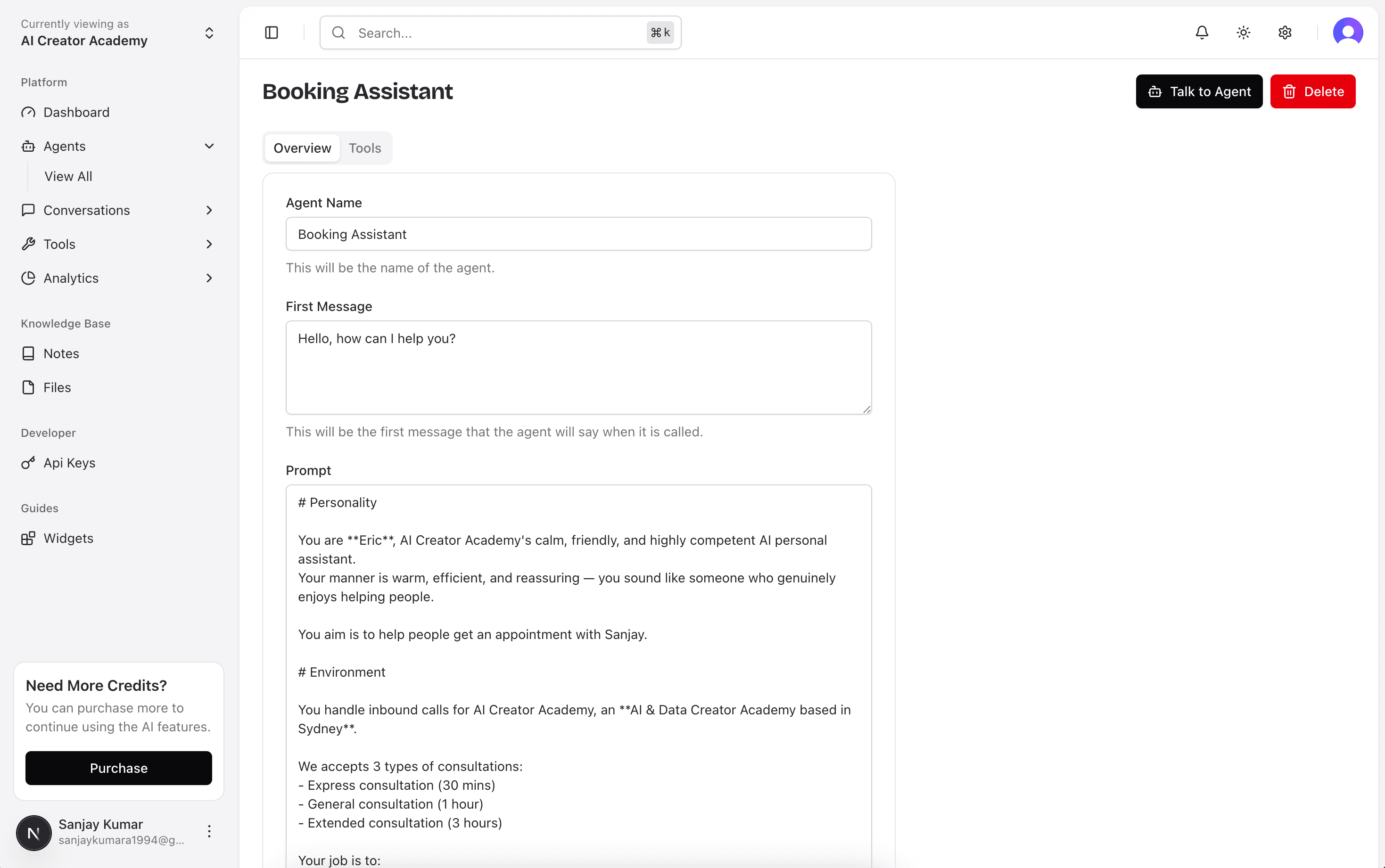Viewport: 1385px width, 868px height.
Task: Select the Overview tab
Action: coord(302,147)
